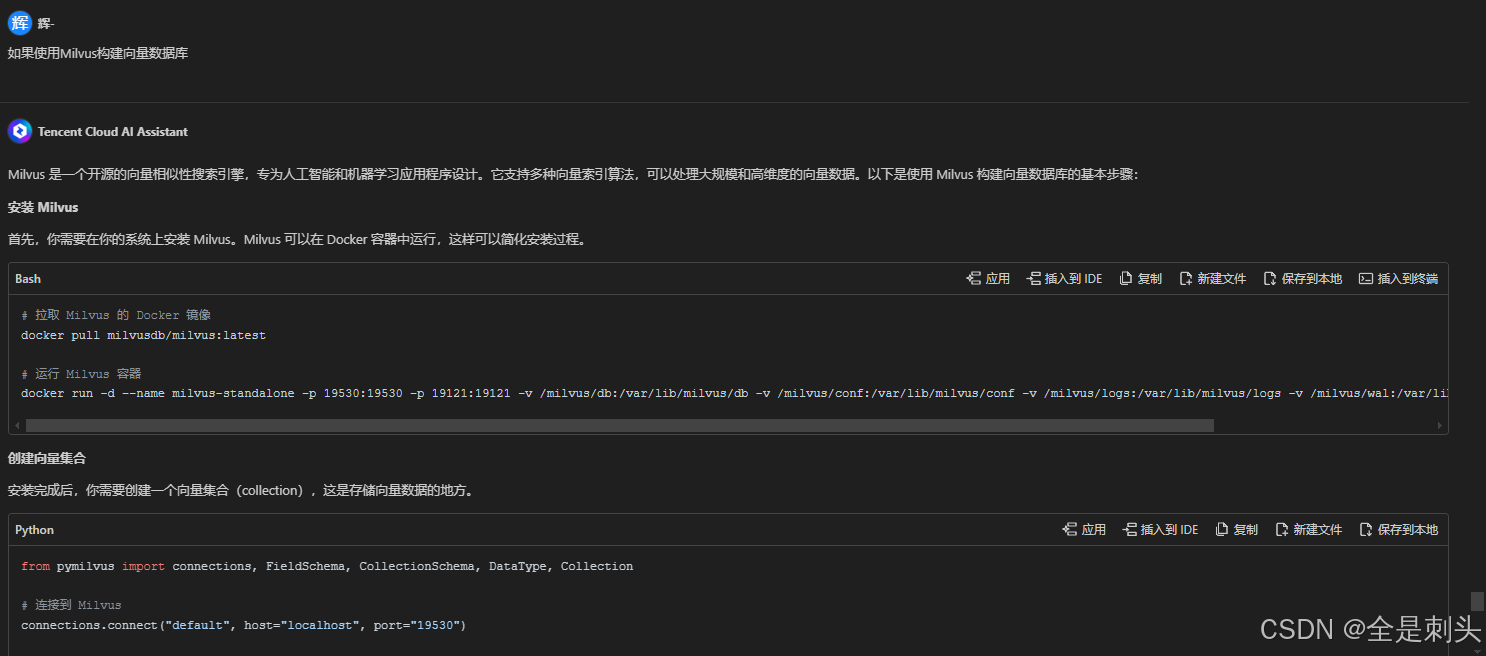Image resolution: width=1486 pixels, height=656 pixels.
Task: Click 插入到 IDE in Bash code block
Action: coord(1064,279)
